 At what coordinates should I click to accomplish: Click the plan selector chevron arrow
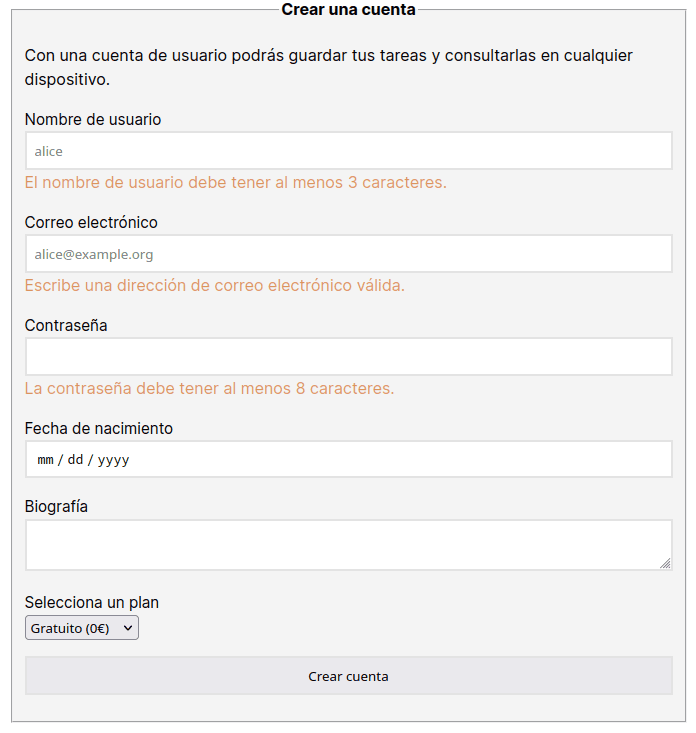[x=128, y=628]
